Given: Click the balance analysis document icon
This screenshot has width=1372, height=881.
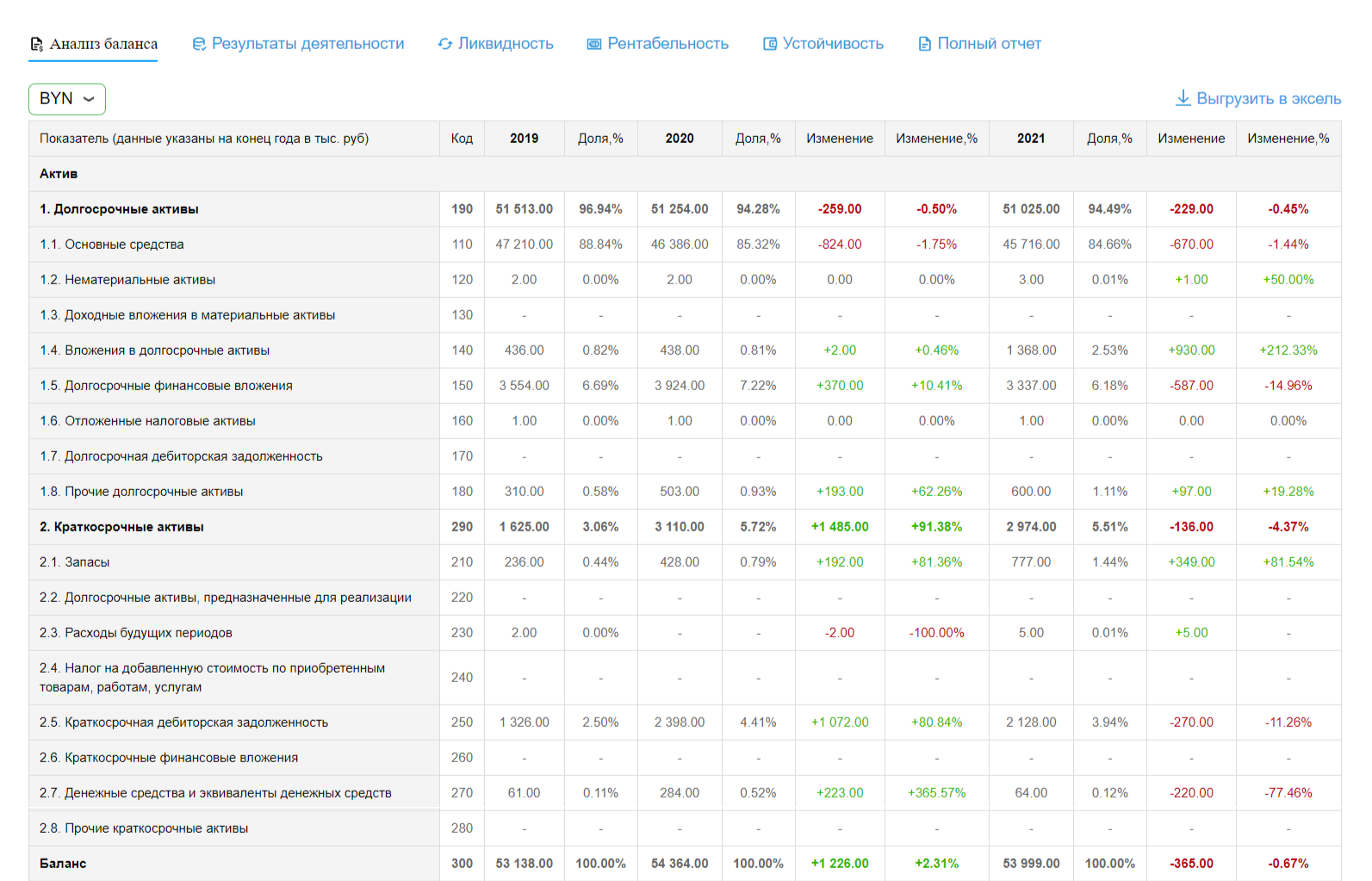Looking at the screenshot, I should (x=36, y=44).
